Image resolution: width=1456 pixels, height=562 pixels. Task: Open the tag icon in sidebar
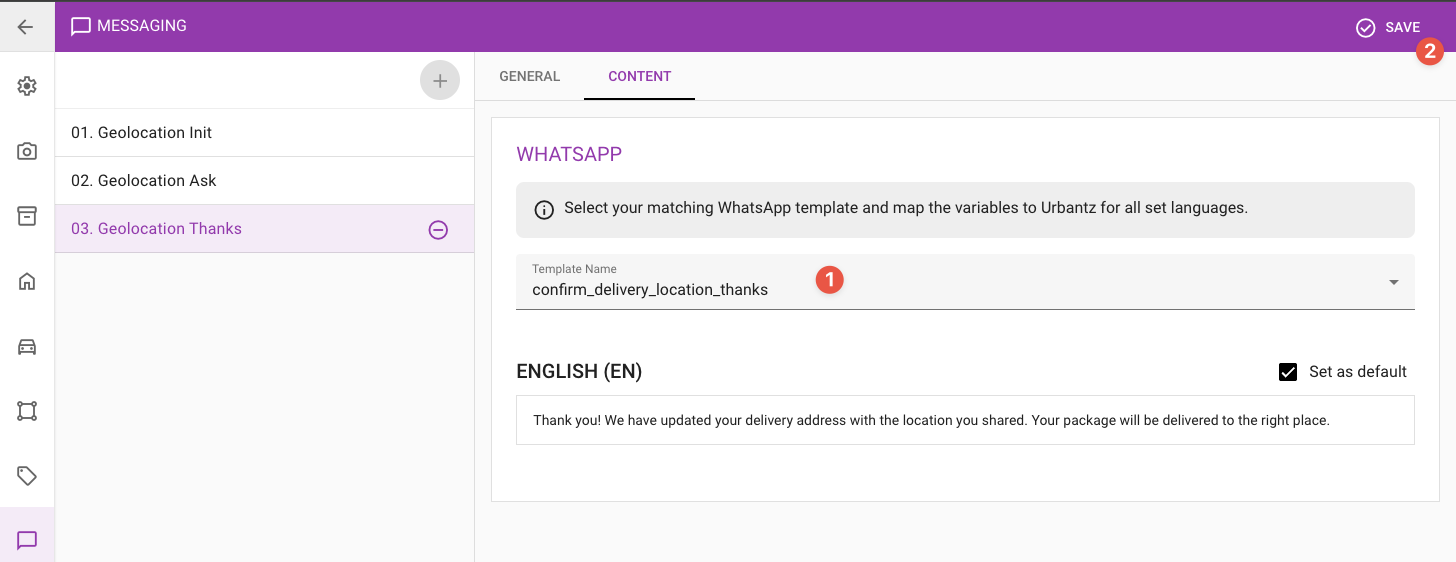pos(27,476)
